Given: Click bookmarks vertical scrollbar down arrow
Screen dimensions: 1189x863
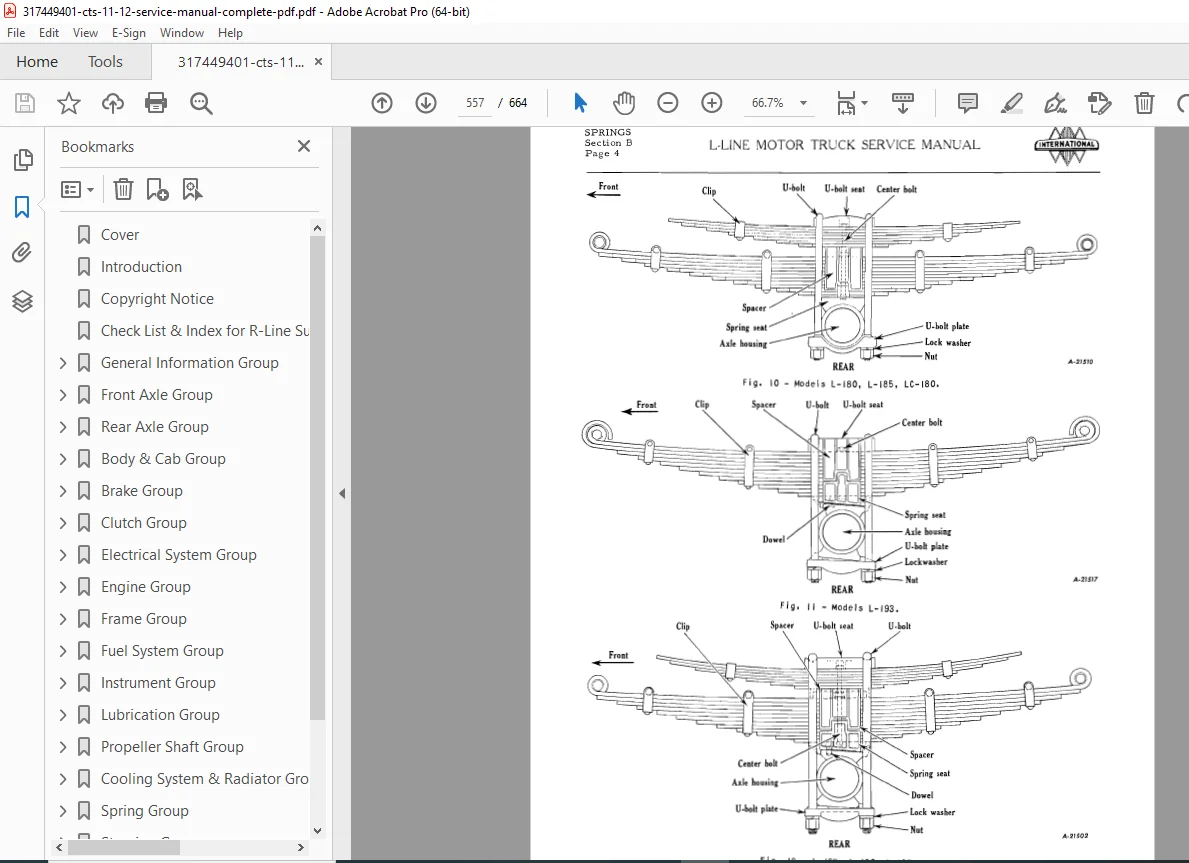Looking at the screenshot, I should tap(318, 830).
